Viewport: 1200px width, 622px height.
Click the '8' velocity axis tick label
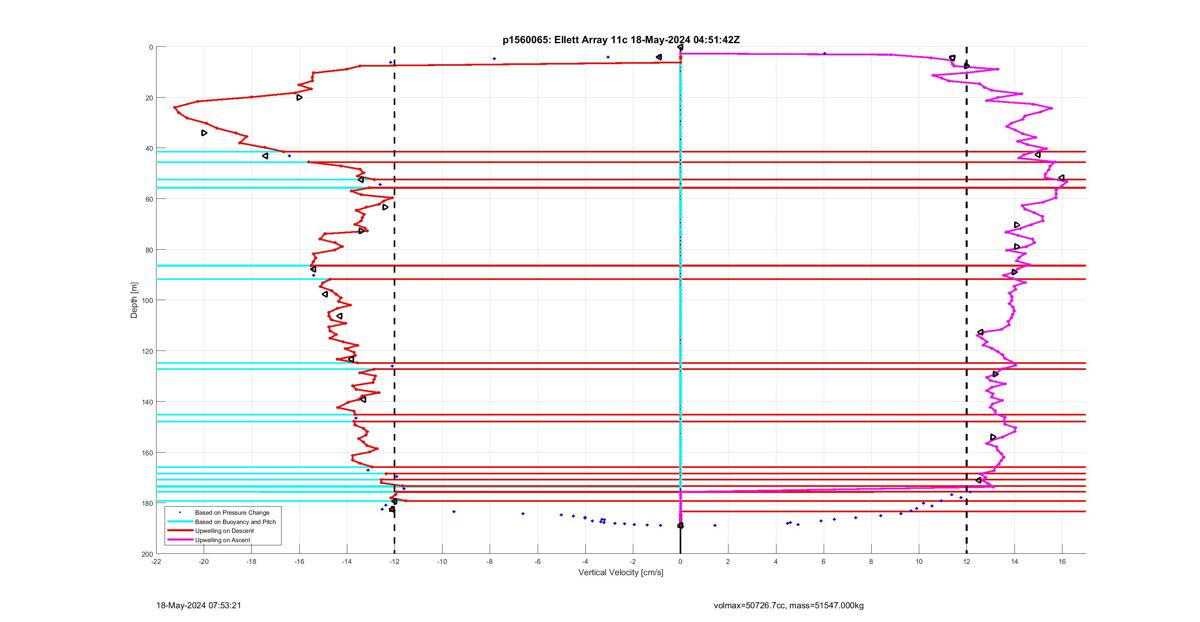coord(871,561)
